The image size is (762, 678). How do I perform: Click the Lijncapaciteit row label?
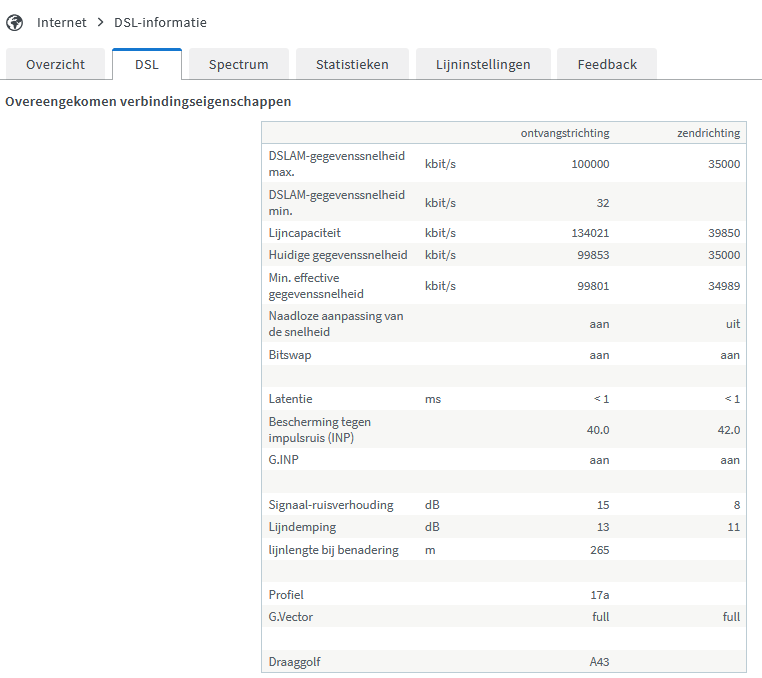point(305,232)
